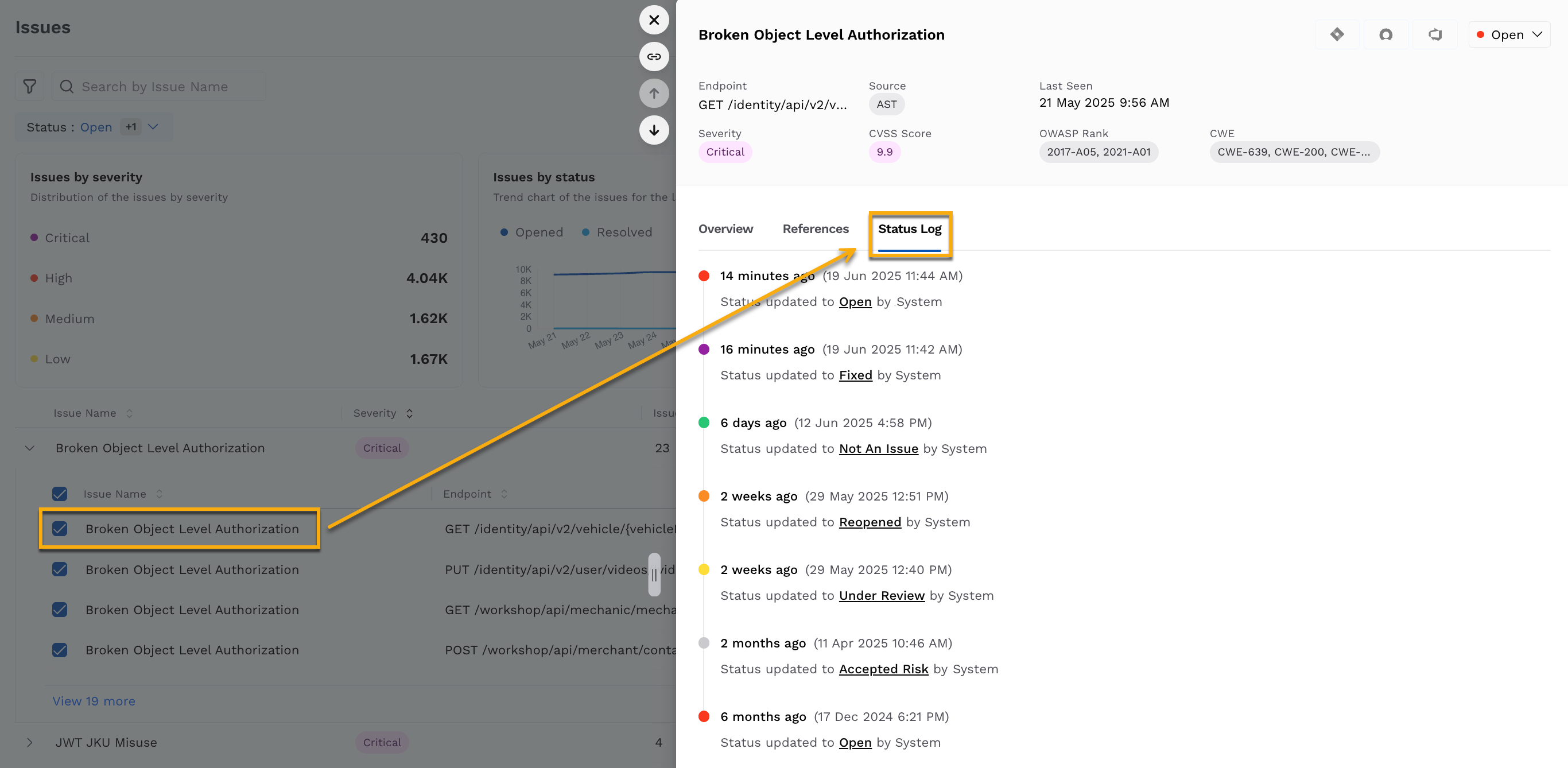Click the AST source badge
The height and width of the screenshot is (768, 1568).
[x=886, y=104]
